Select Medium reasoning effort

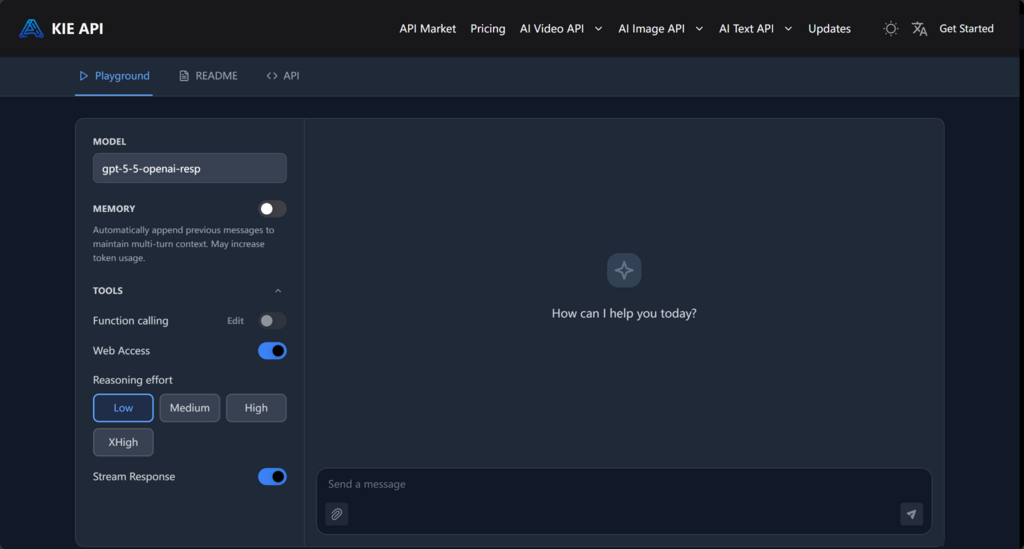pyautogui.click(x=189, y=408)
